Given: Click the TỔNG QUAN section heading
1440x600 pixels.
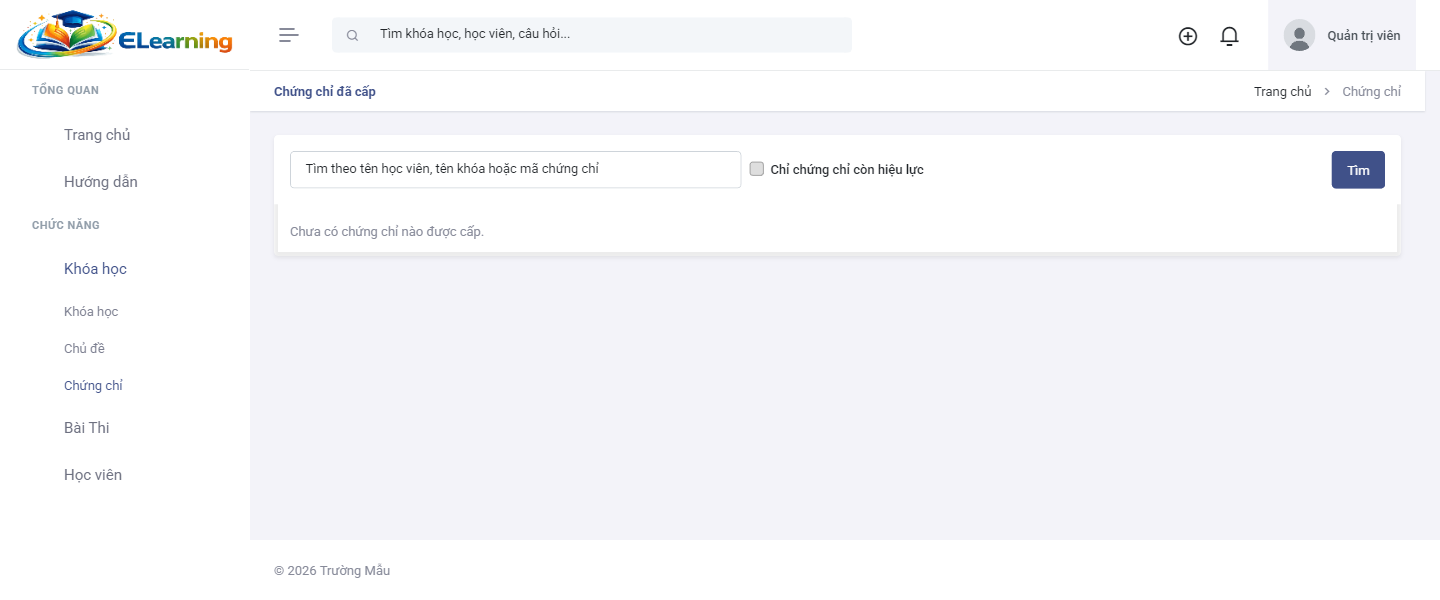Looking at the screenshot, I should [x=65, y=90].
